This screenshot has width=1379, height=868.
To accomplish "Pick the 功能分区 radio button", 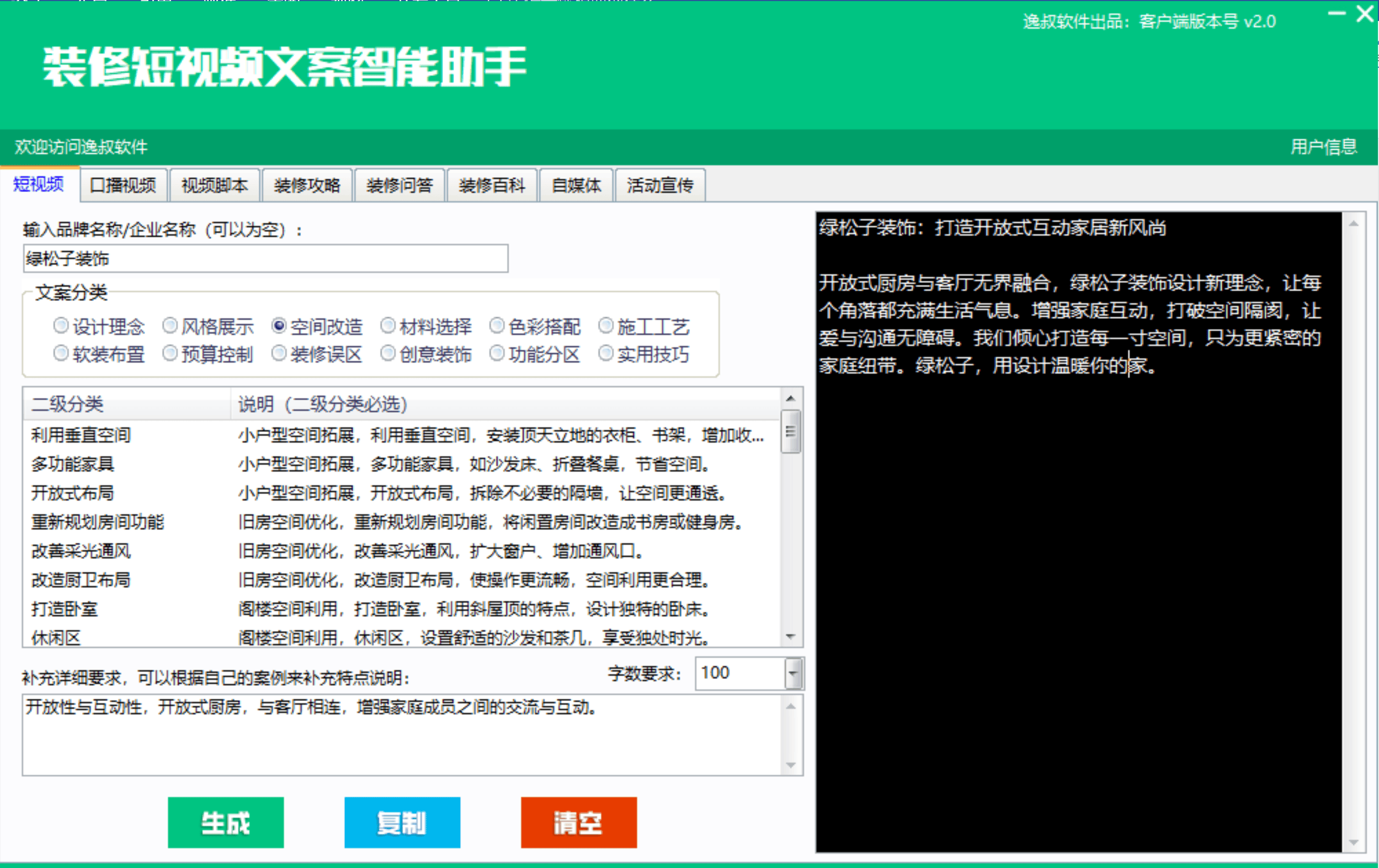I will click(497, 354).
